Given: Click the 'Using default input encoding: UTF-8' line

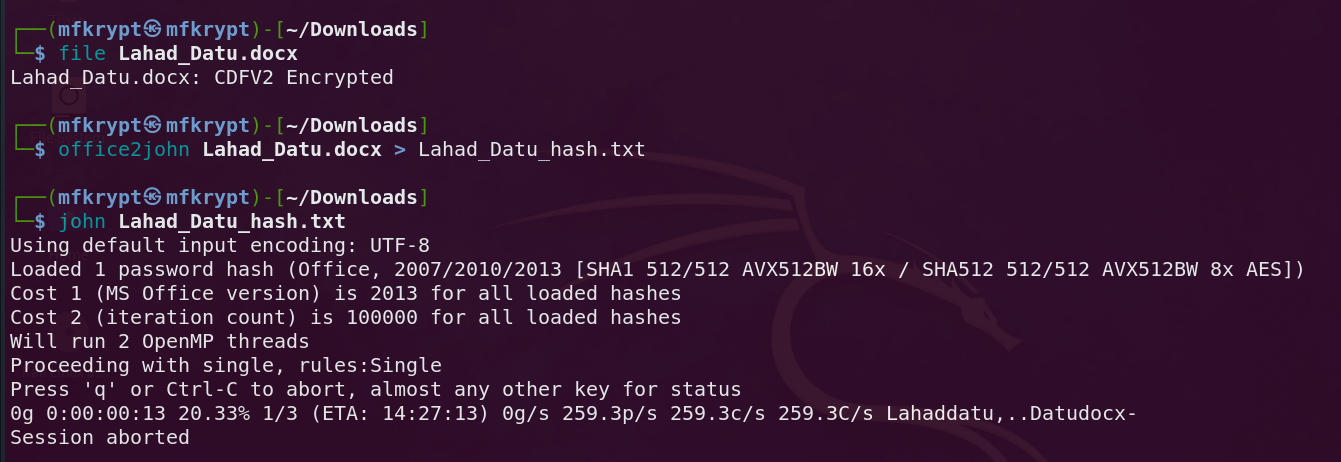Looking at the screenshot, I should click(220, 245).
